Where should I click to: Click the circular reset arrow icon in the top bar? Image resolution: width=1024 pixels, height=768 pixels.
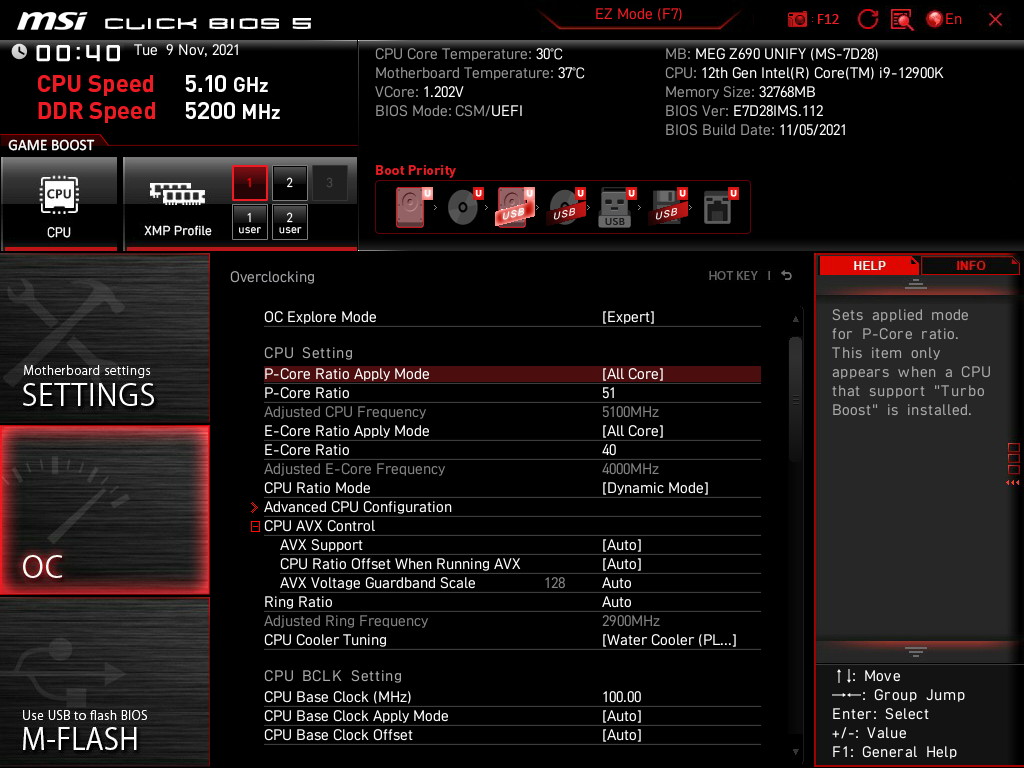(x=867, y=20)
